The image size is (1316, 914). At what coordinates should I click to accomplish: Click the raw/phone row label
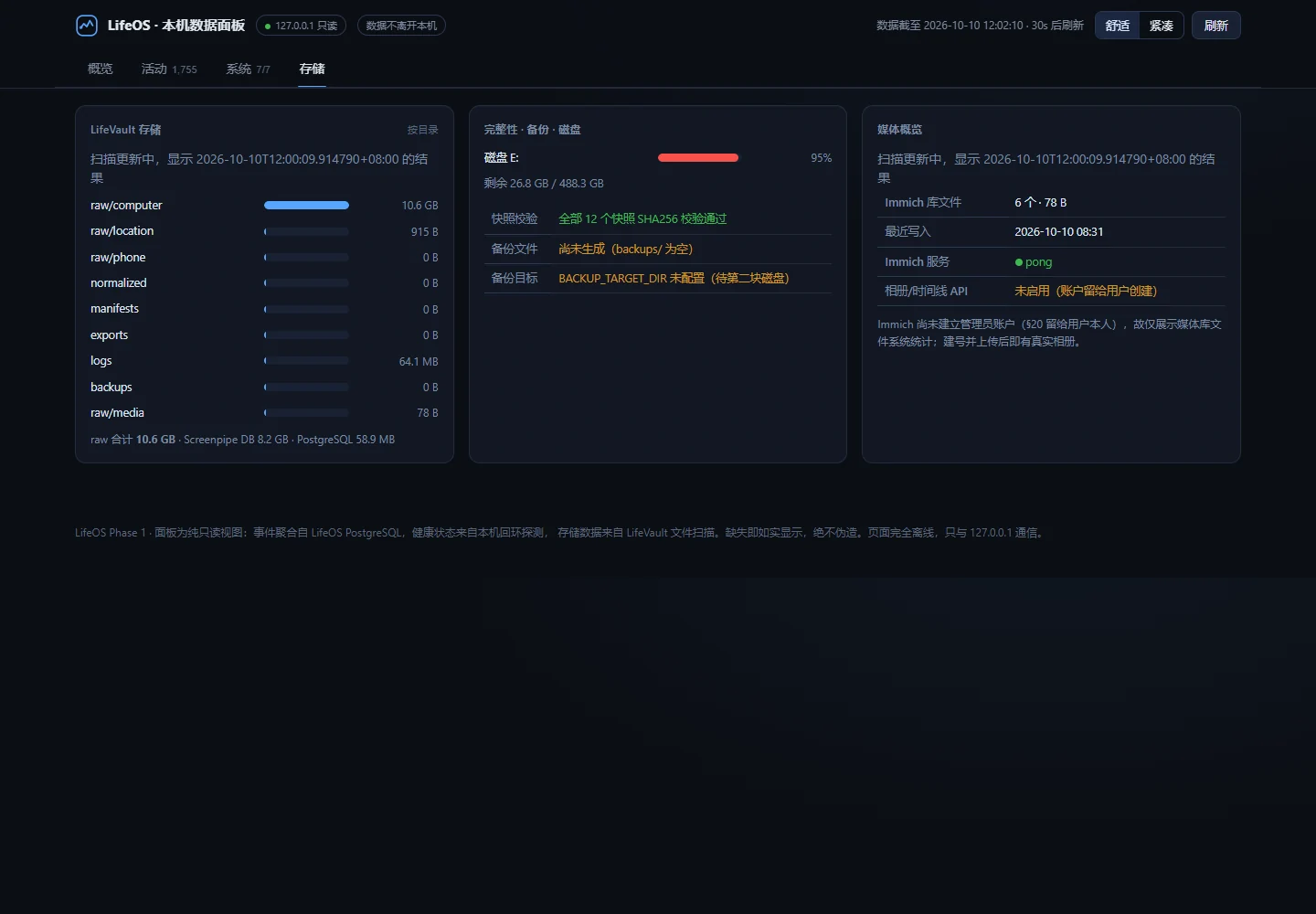tap(118, 258)
